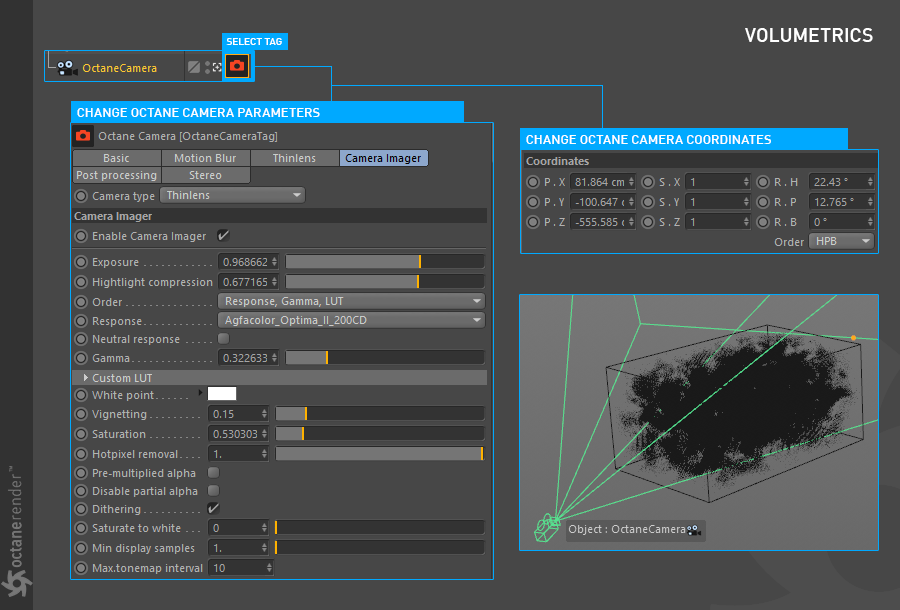Click the P . X keyframe radio dot
900x610 pixels.
pyautogui.click(x=533, y=182)
